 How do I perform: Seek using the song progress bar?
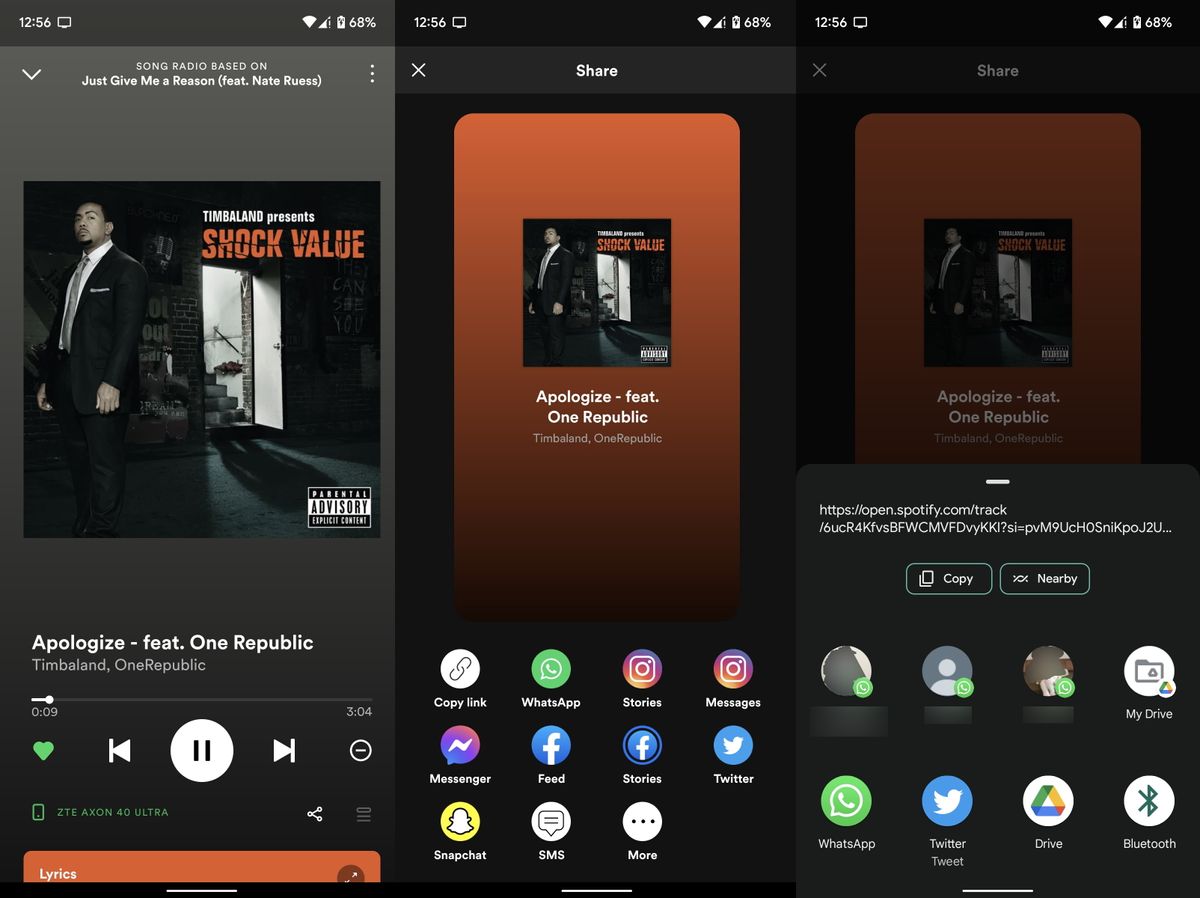click(202, 699)
